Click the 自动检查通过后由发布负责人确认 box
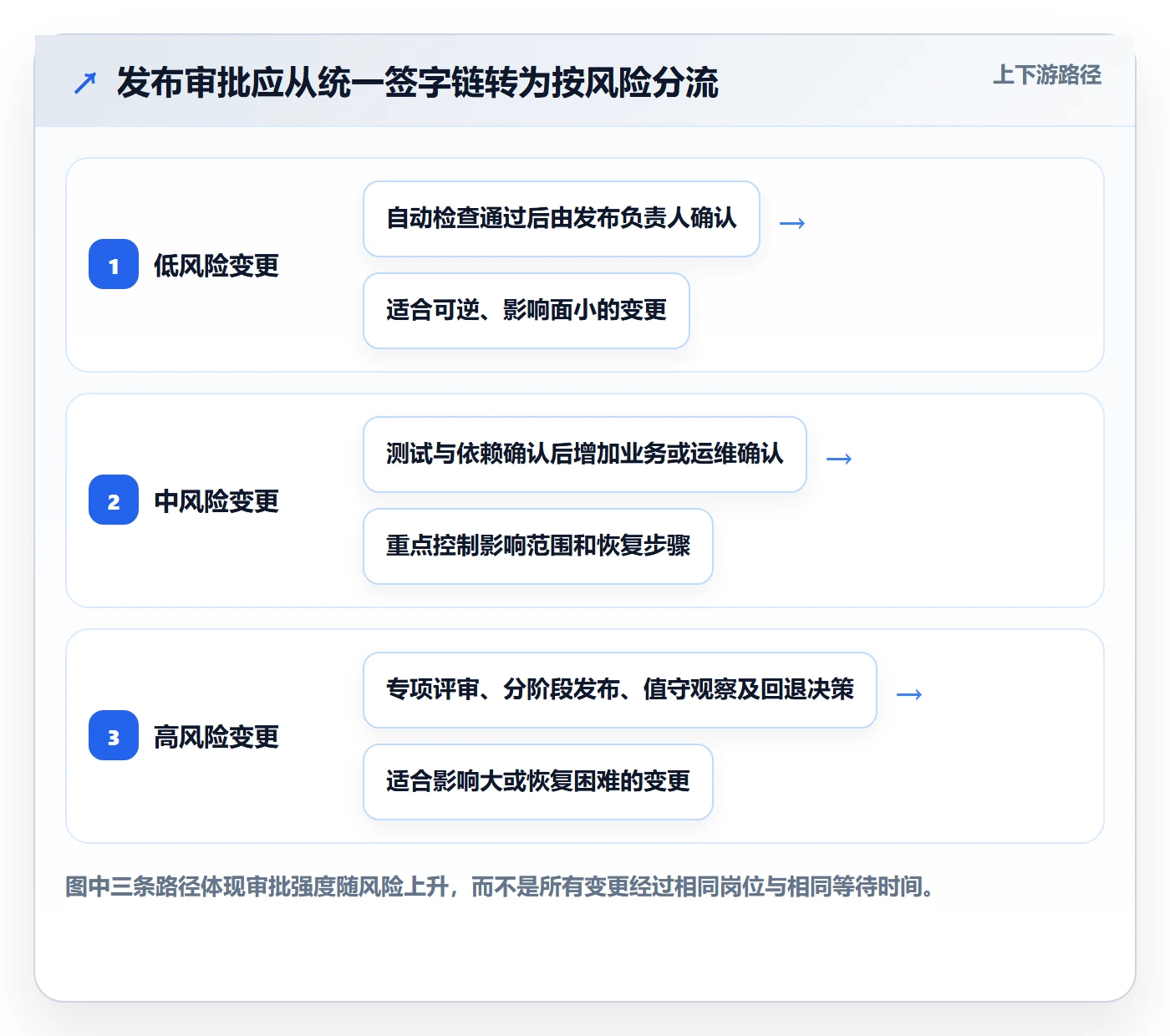The image size is (1170, 1036). (562, 219)
